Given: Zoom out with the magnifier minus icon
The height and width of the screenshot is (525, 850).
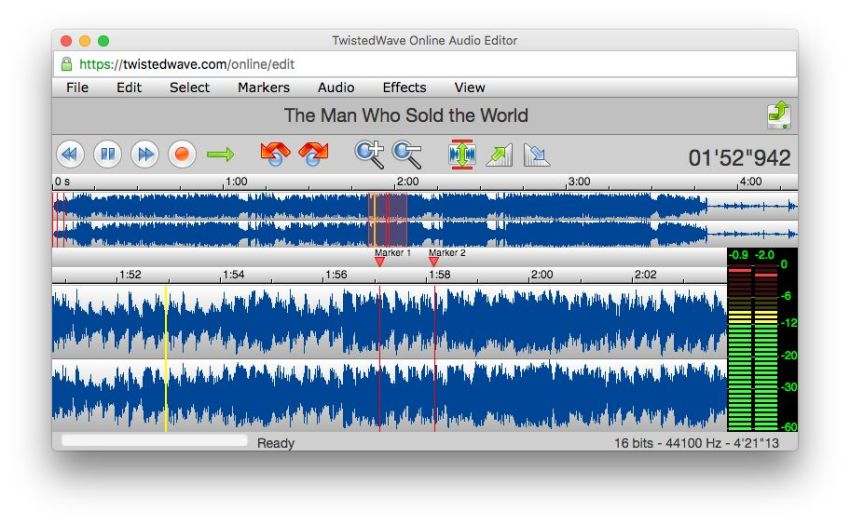Looking at the screenshot, I should click(x=407, y=155).
